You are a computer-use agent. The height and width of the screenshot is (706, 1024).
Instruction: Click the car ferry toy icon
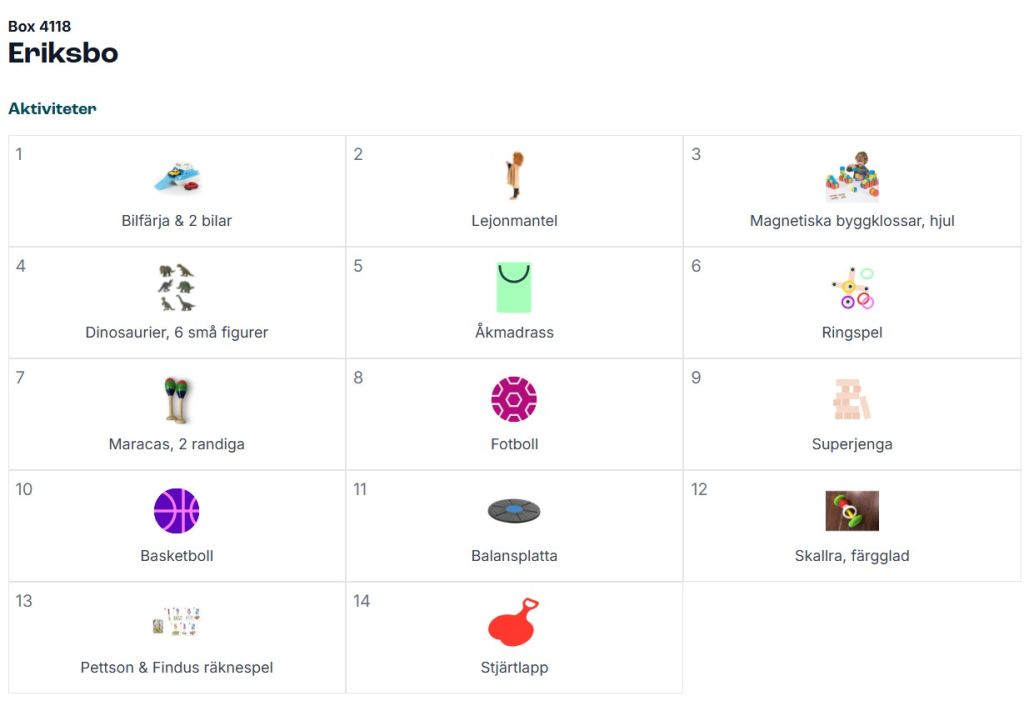point(177,177)
